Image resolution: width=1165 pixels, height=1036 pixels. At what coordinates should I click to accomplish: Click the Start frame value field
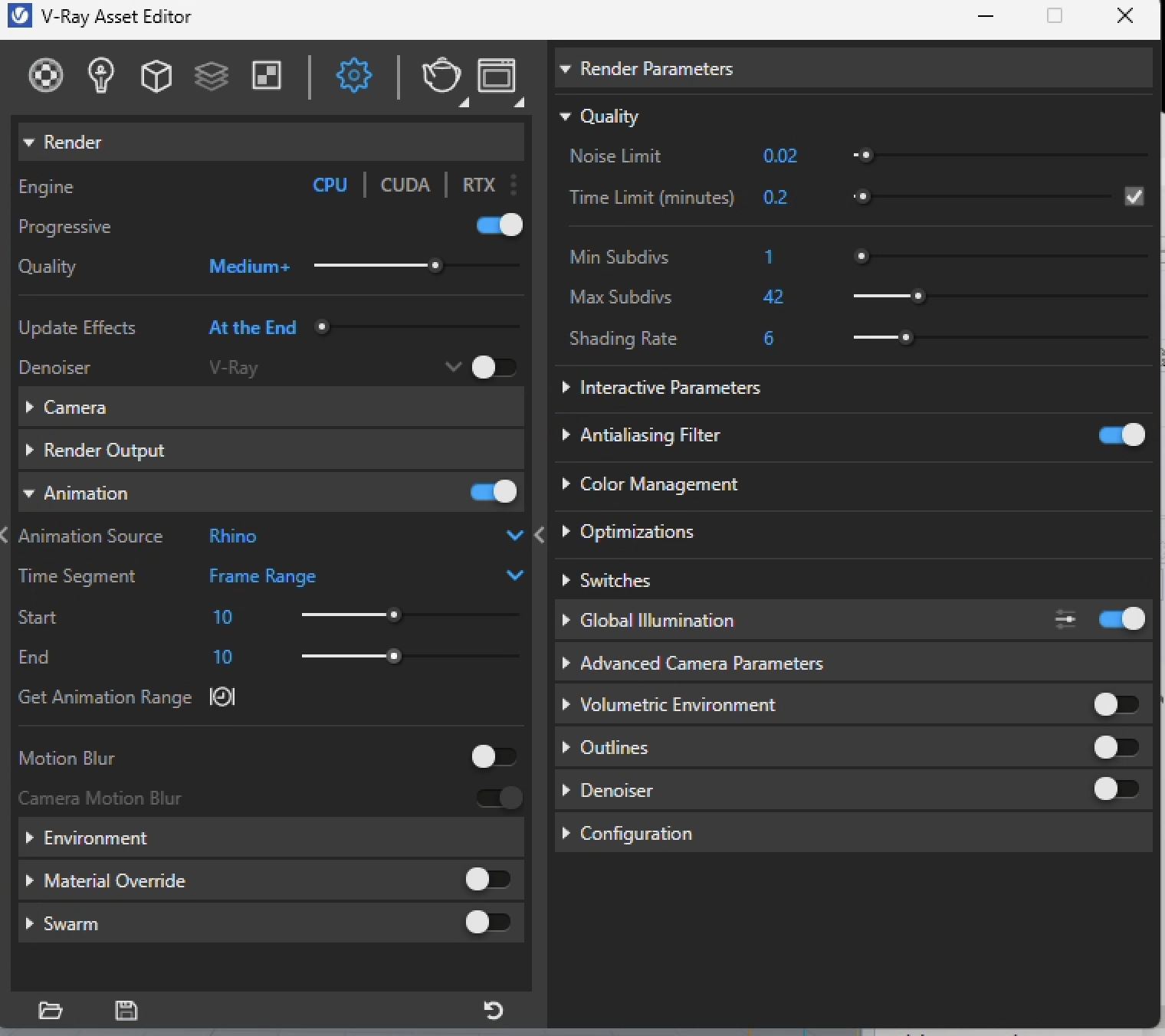pyautogui.click(x=222, y=617)
